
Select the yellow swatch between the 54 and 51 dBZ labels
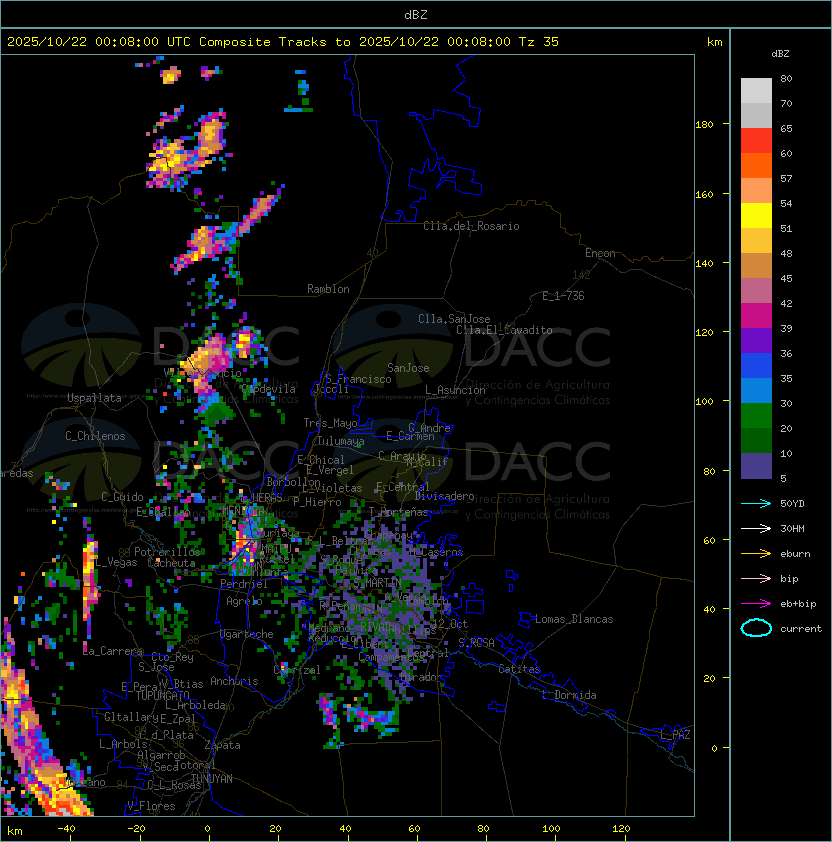pyautogui.click(x=756, y=215)
